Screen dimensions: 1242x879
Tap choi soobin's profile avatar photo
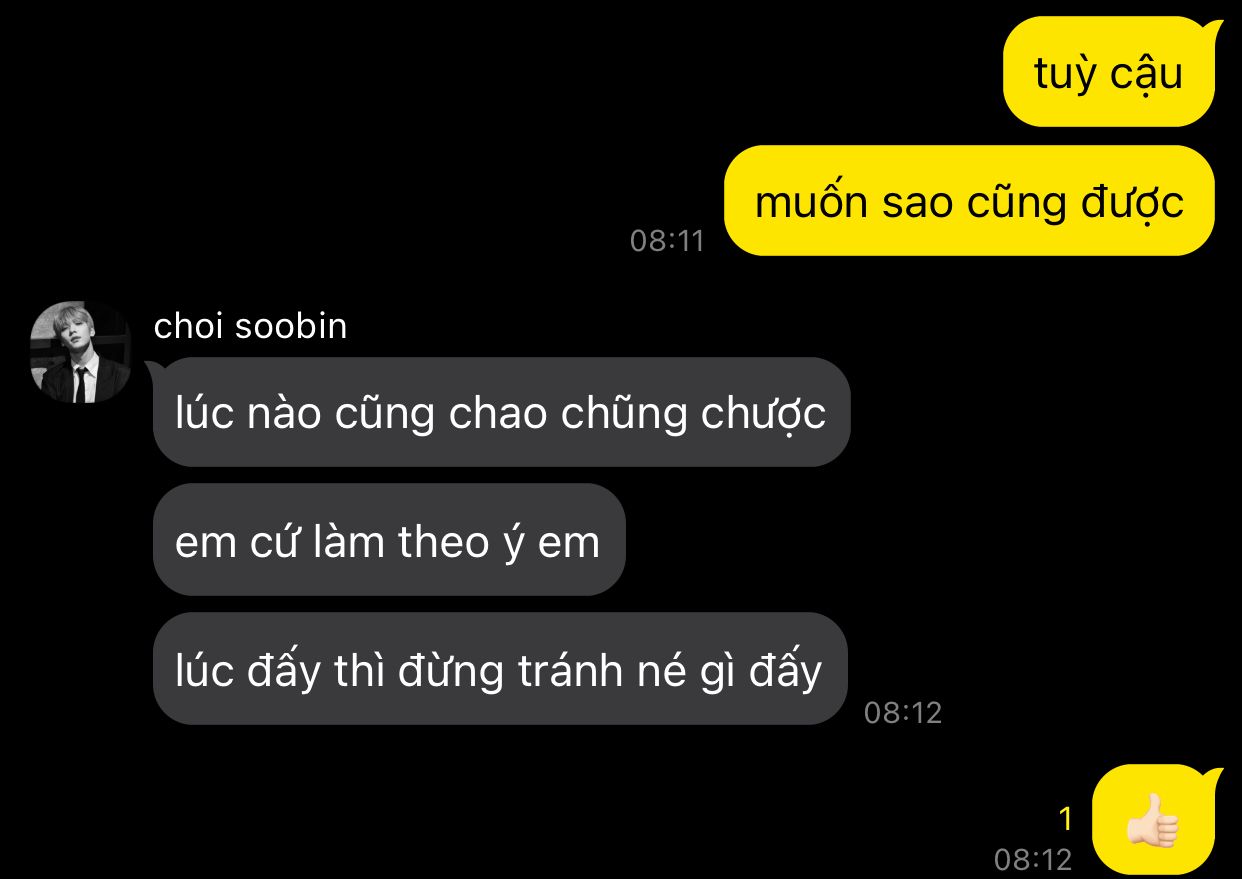80,352
